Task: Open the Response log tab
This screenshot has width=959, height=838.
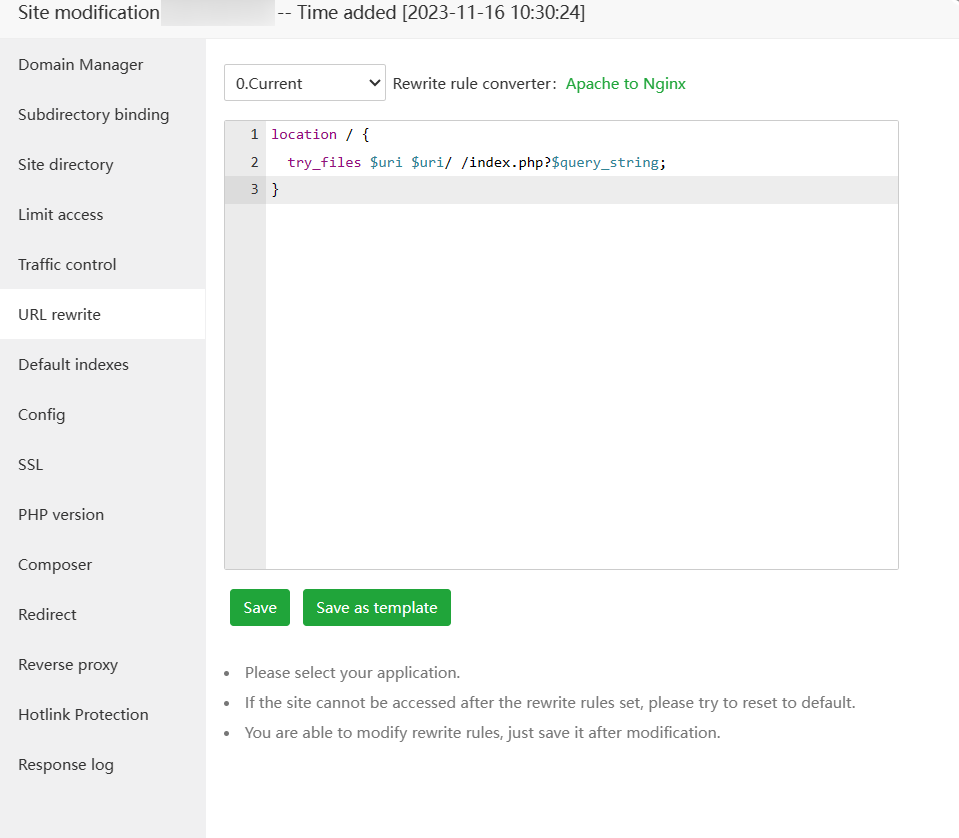Action: pyautogui.click(x=66, y=765)
